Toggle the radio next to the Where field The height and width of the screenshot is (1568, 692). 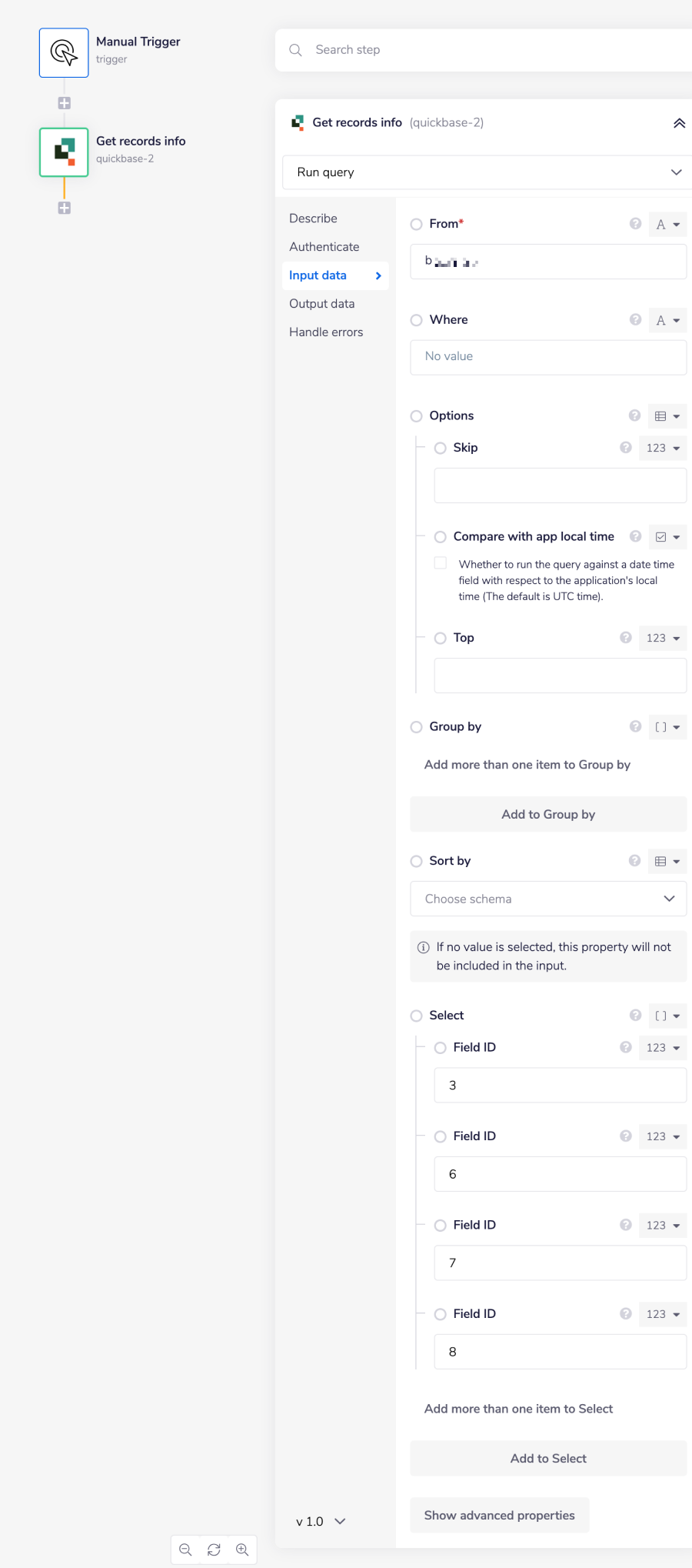tap(416, 320)
